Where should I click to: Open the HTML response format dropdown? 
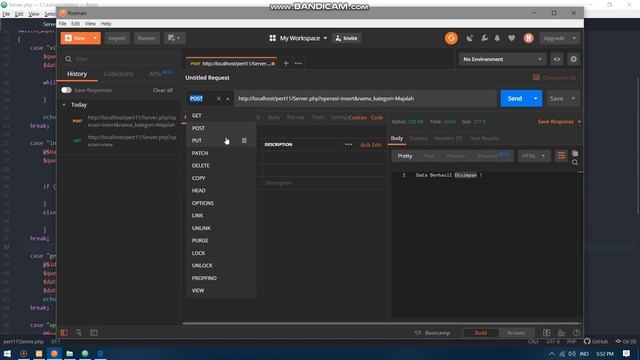[533, 156]
